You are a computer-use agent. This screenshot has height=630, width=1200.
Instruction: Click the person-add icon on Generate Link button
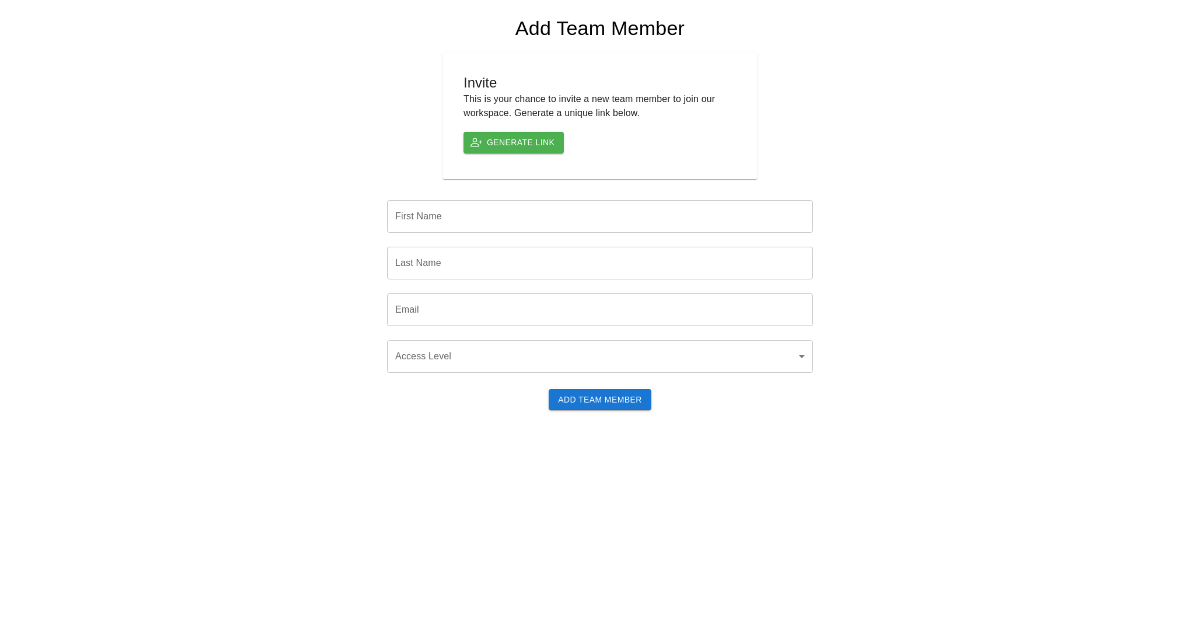[x=477, y=142]
